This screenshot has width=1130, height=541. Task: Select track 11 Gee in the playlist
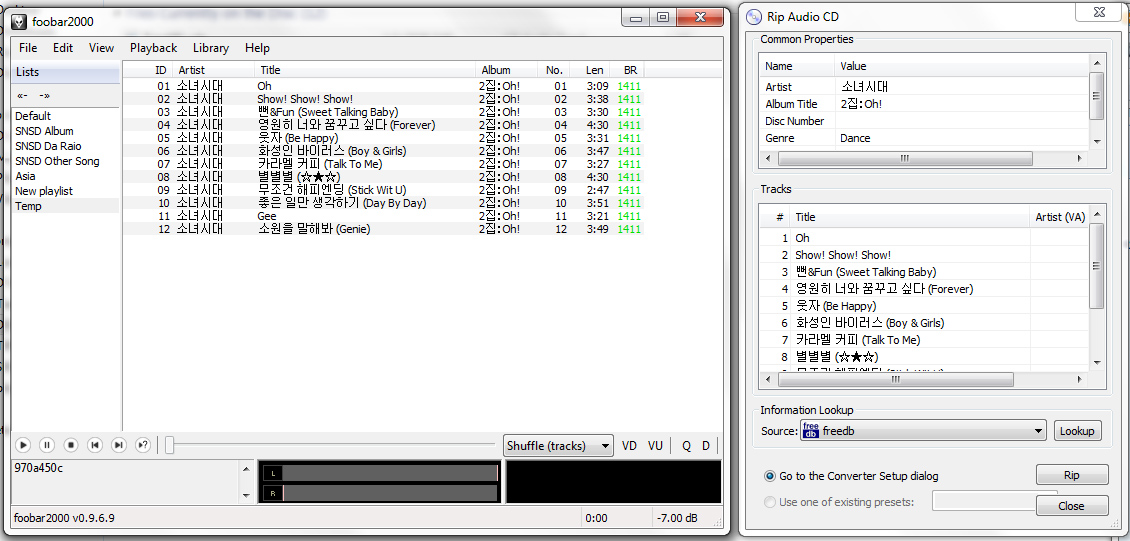[x=383, y=215]
